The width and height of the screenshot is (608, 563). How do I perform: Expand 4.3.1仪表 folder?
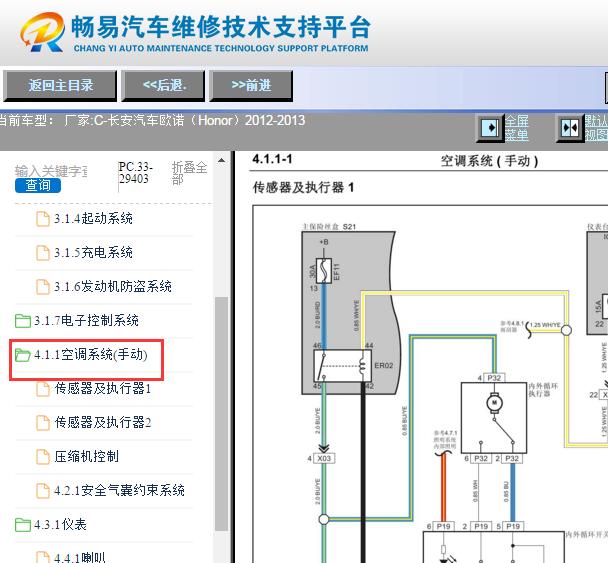pos(60,525)
